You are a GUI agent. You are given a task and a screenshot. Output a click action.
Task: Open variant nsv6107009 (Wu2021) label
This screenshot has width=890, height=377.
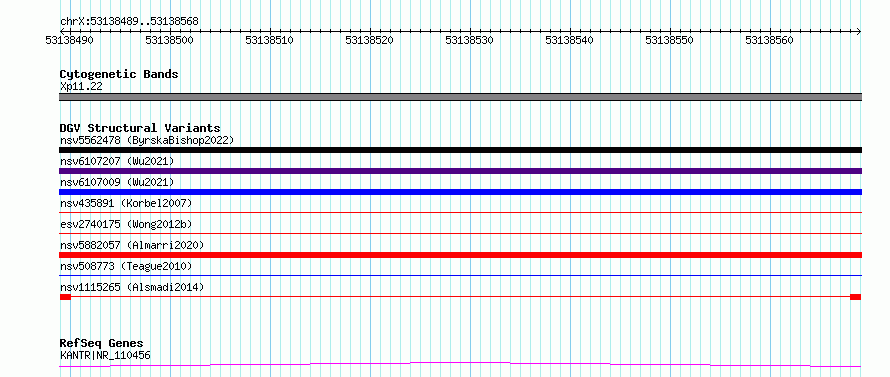[x=117, y=182]
